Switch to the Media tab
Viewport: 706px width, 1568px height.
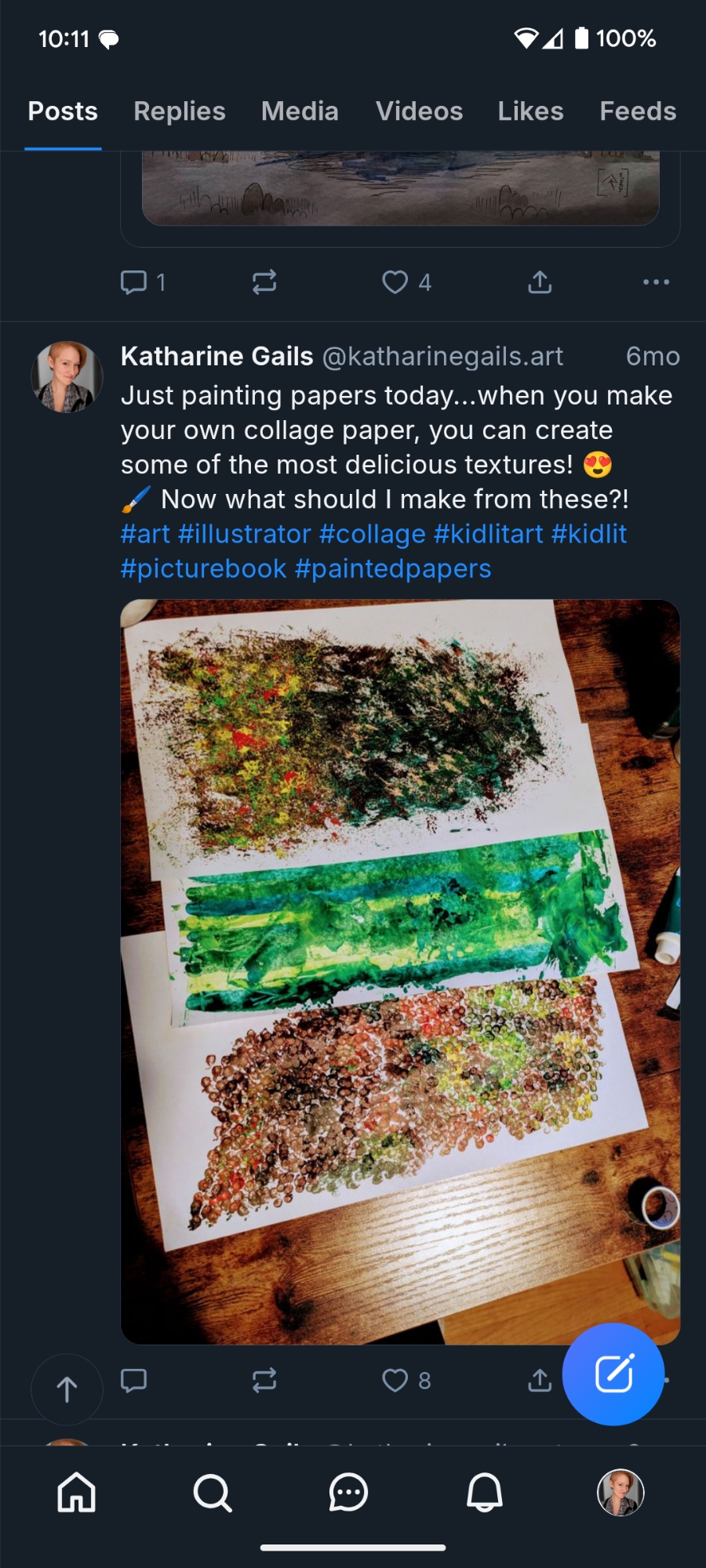300,111
